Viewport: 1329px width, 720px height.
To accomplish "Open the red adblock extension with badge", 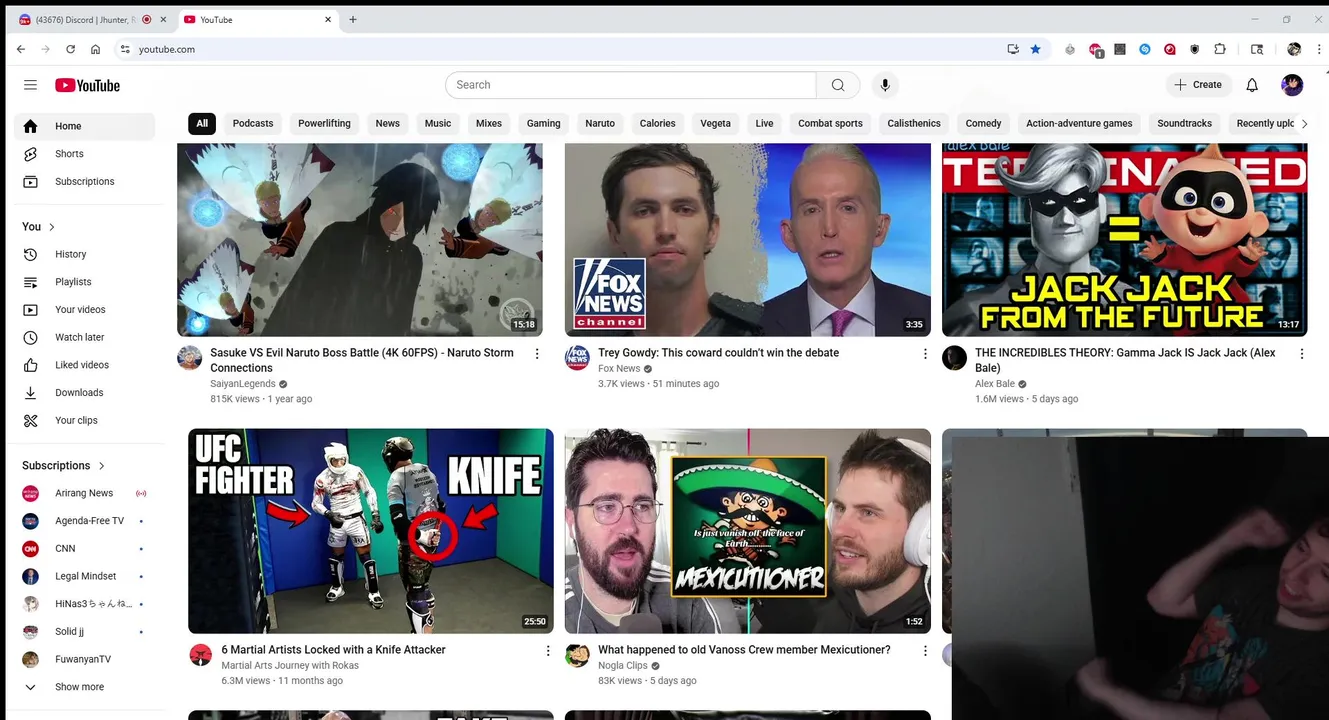I will pyautogui.click(x=1096, y=50).
